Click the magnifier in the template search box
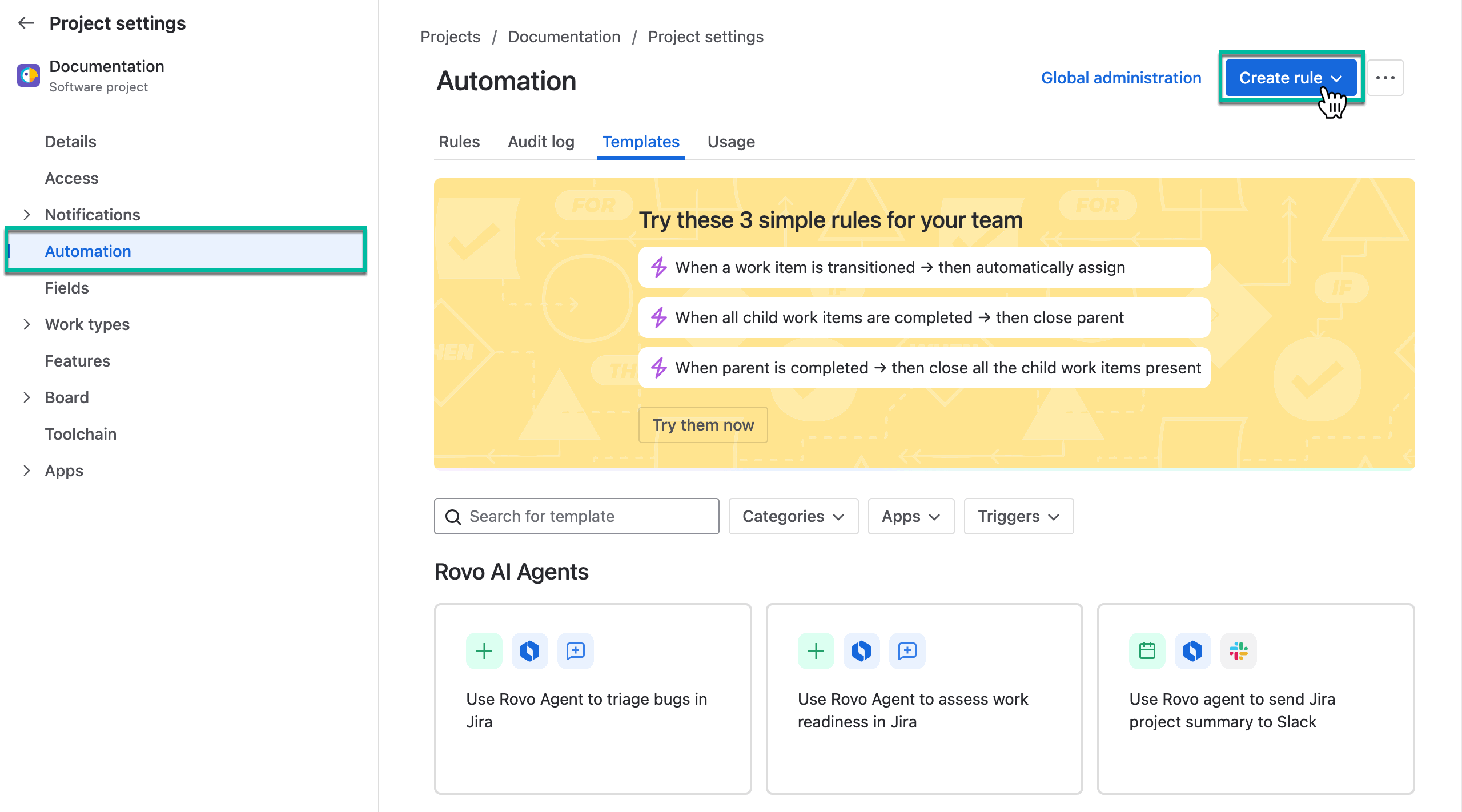 pyautogui.click(x=453, y=516)
